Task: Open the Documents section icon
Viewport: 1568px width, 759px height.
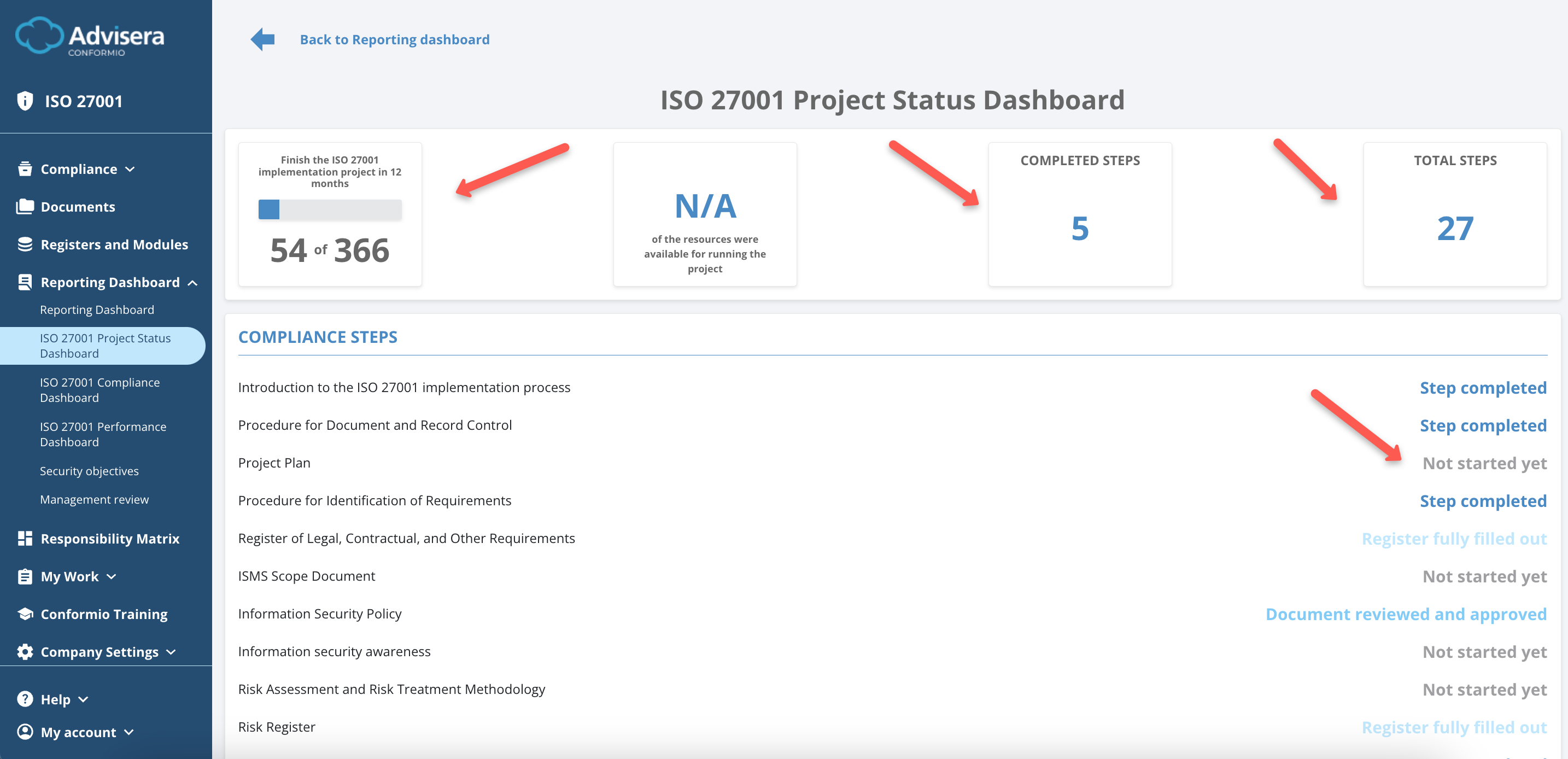Action: pos(25,206)
